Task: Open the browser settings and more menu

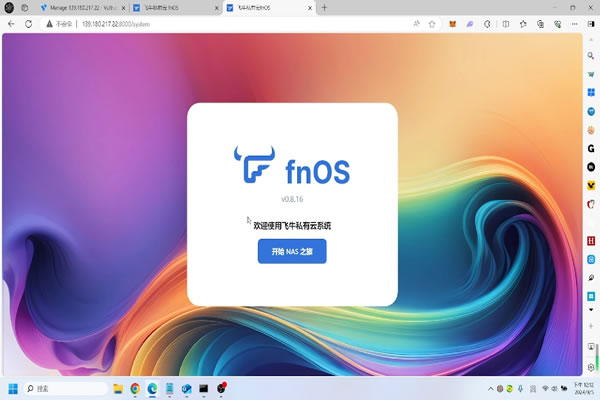Action: 572,23
